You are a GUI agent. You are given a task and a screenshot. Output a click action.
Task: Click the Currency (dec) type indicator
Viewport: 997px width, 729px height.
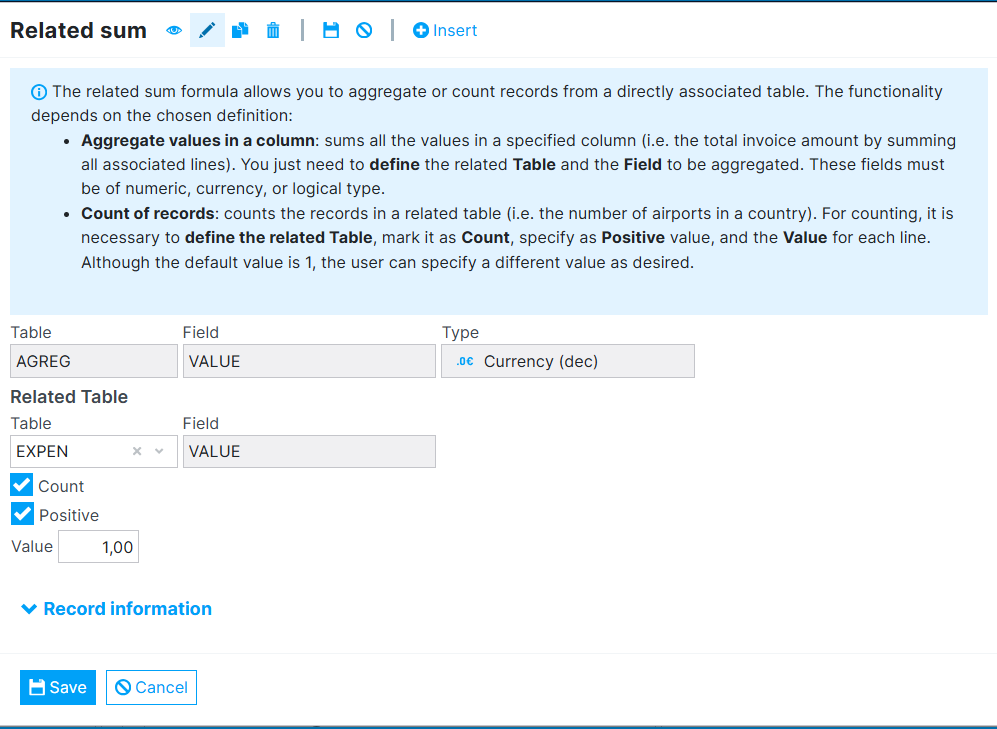pos(567,360)
